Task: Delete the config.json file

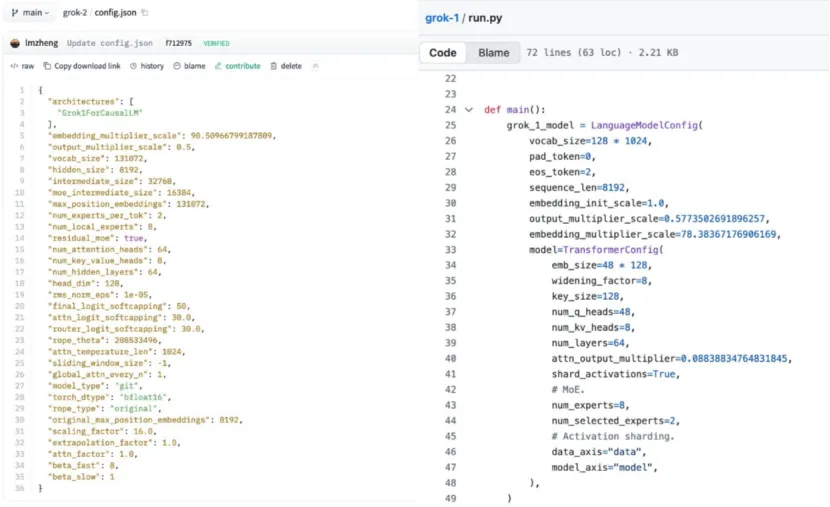Action: [285, 66]
